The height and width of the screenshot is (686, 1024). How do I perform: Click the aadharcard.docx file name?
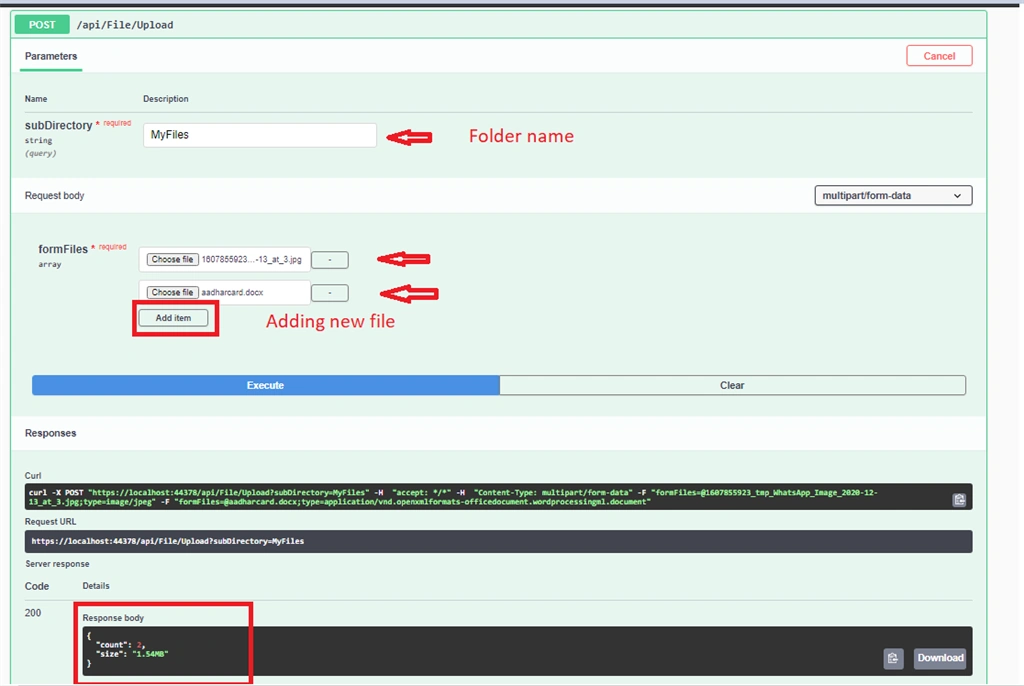pos(232,292)
